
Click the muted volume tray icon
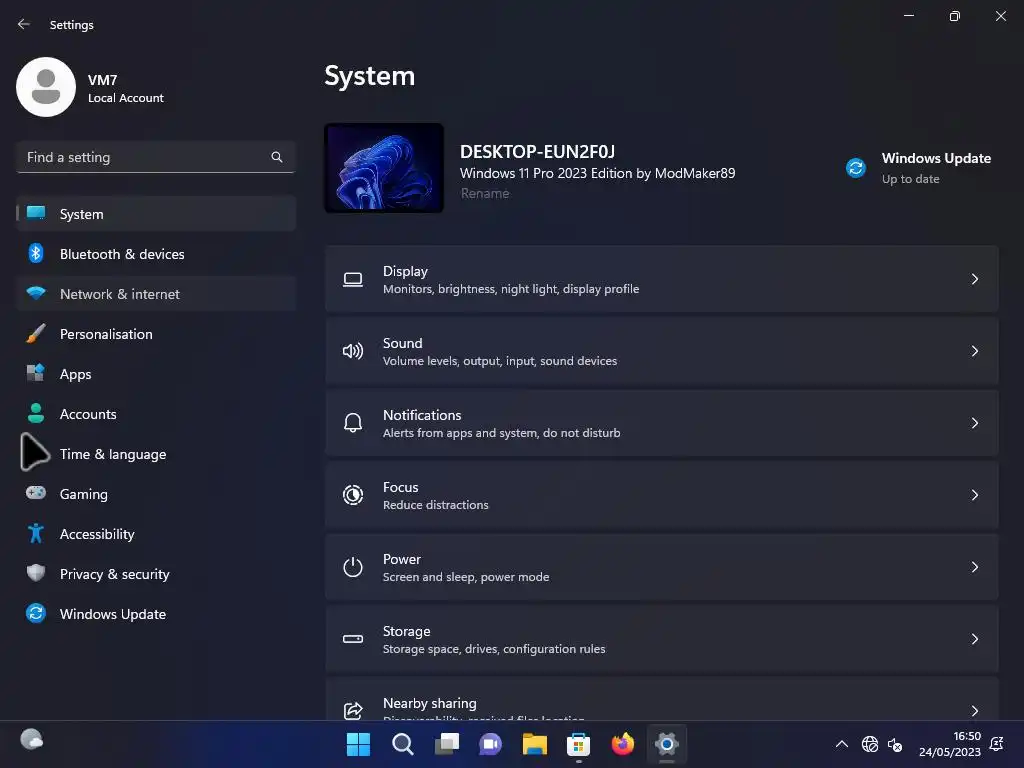[895, 744]
